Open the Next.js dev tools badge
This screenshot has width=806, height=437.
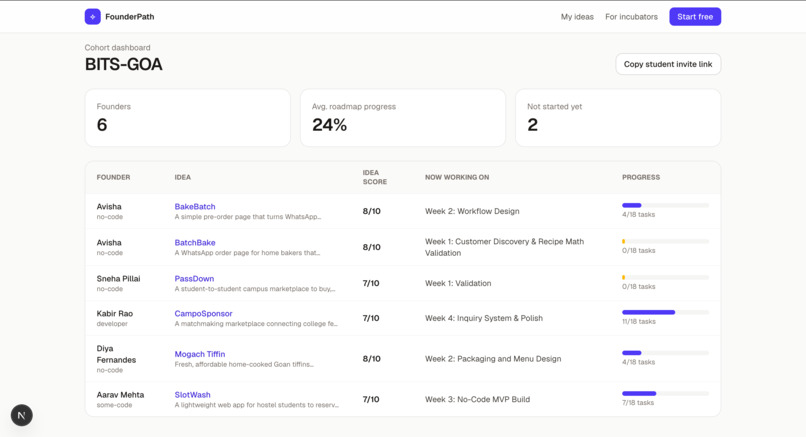tap(22, 415)
